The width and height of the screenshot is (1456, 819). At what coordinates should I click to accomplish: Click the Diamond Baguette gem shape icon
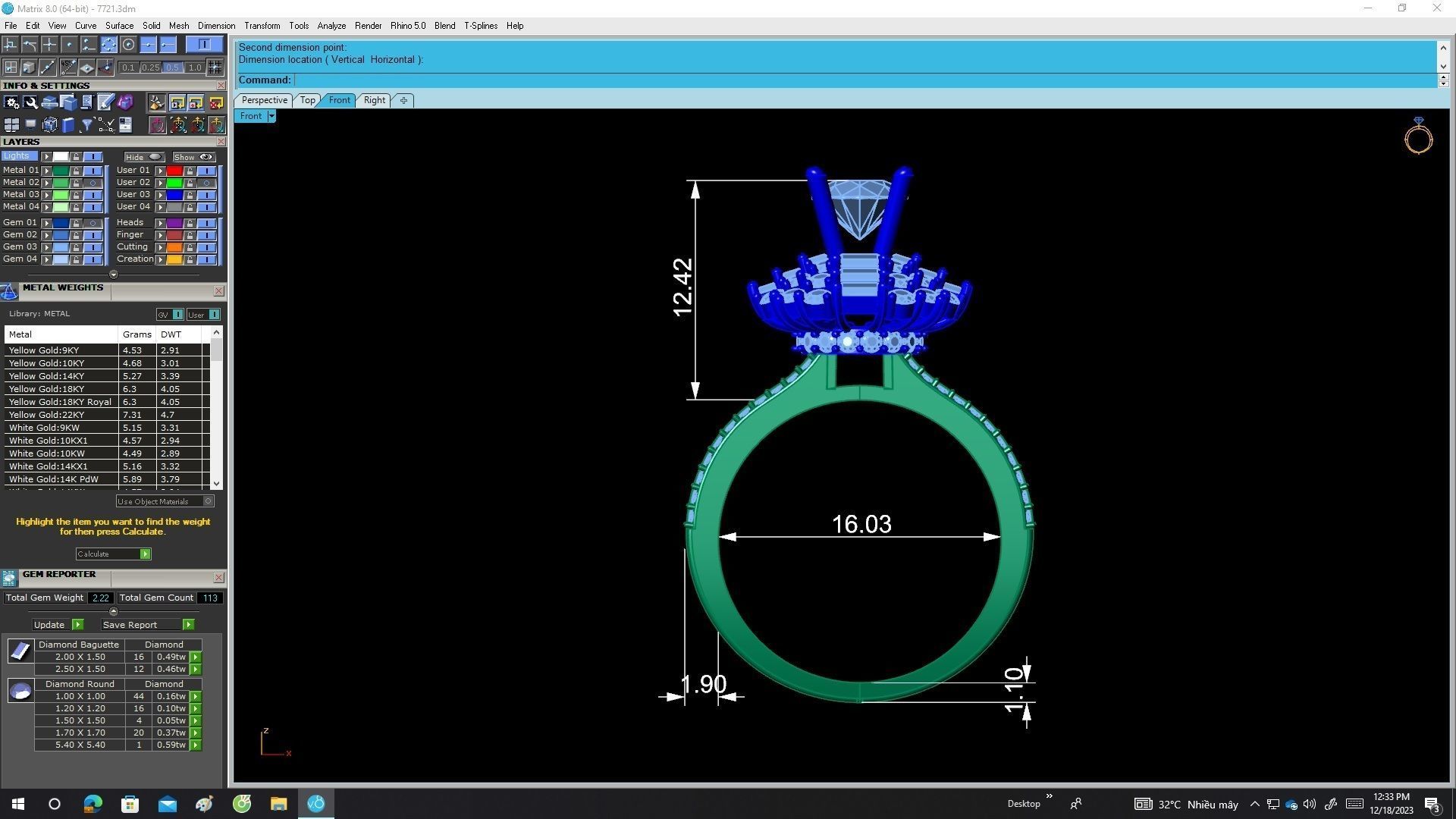[20, 651]
